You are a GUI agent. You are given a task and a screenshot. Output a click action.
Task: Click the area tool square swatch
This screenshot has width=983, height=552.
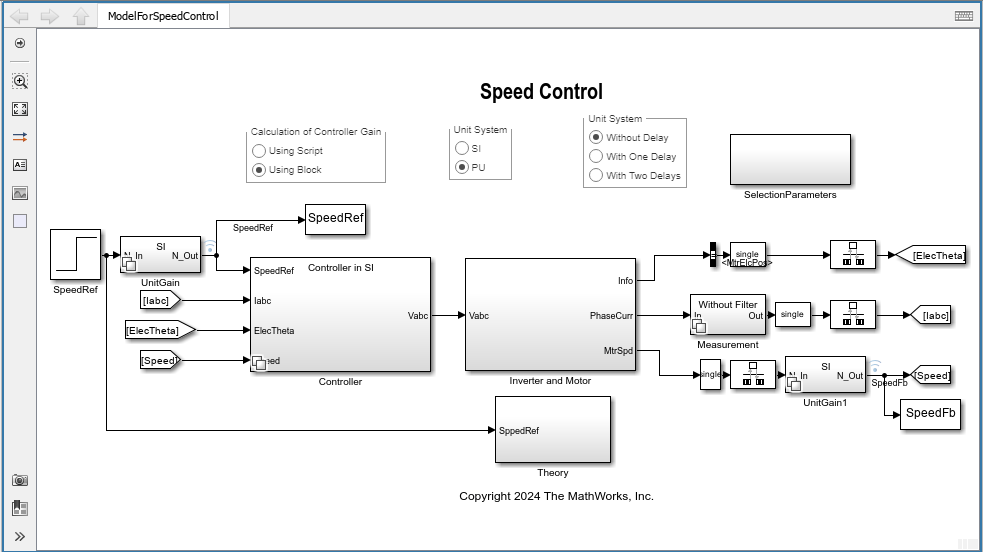click(20, 221)
